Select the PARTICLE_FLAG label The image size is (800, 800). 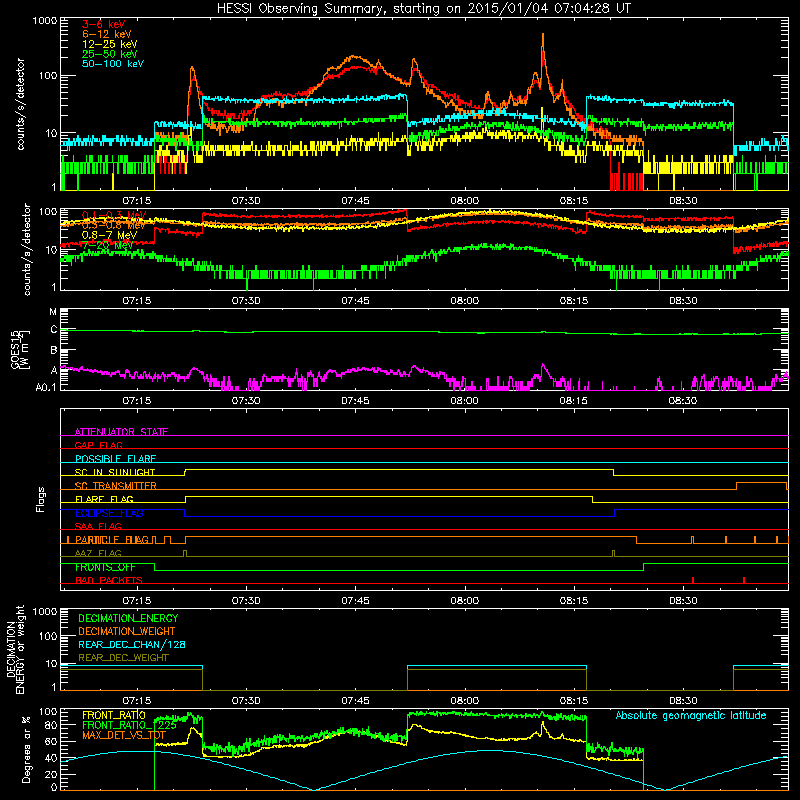pos(112,539)
